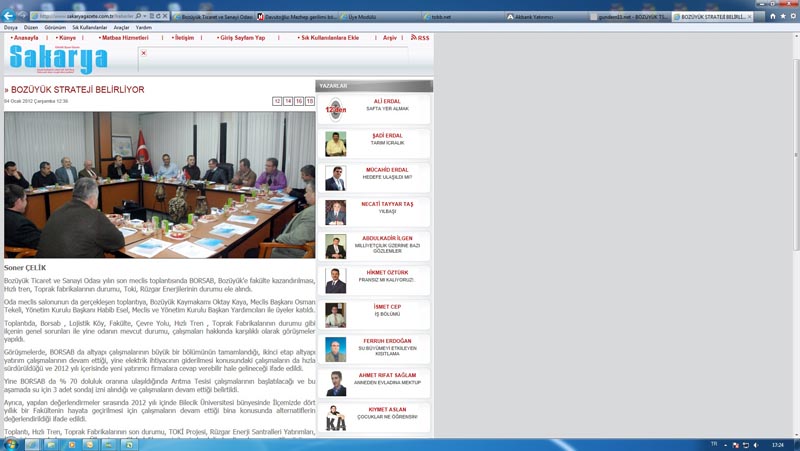Click the volume speaker tray icon

pyautogui.click(x=756, y=445)
